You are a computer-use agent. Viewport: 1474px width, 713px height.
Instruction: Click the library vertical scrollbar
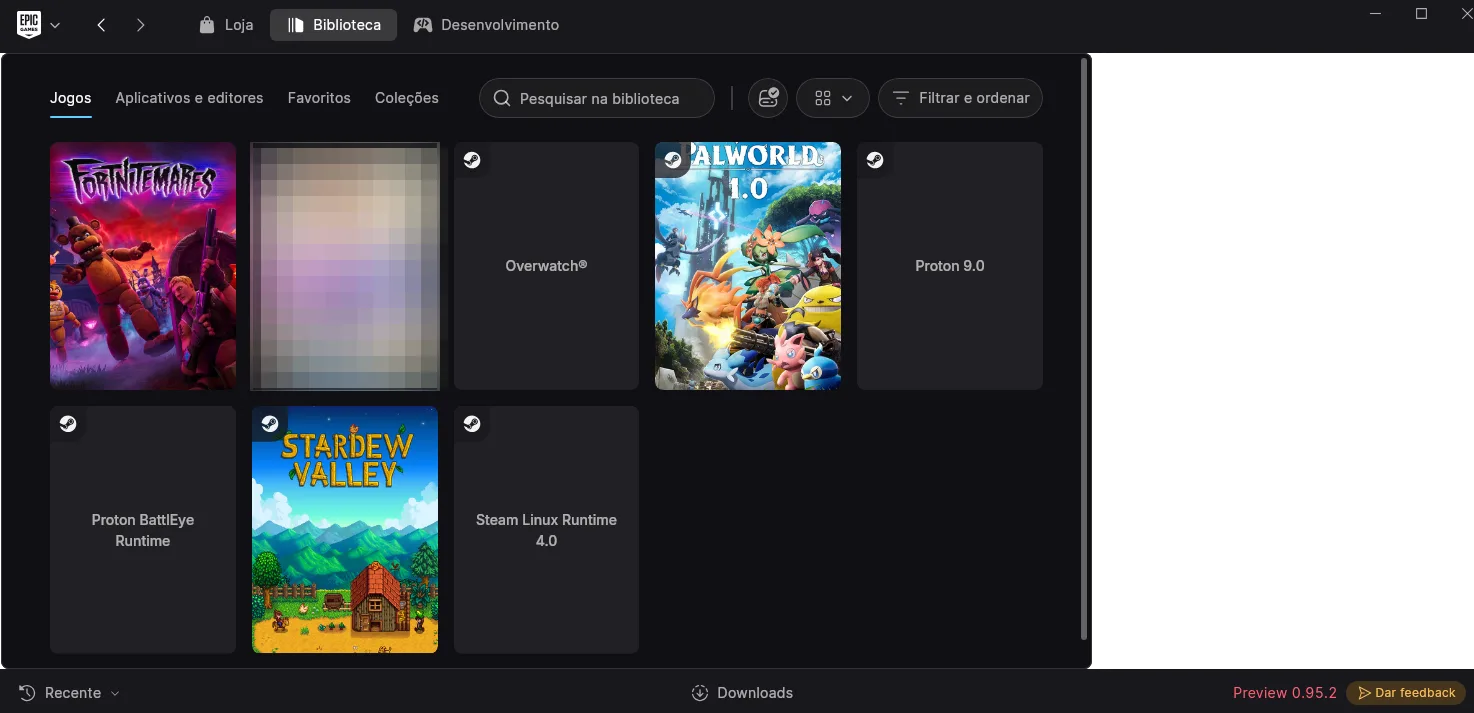click(x=1084, y=349)
